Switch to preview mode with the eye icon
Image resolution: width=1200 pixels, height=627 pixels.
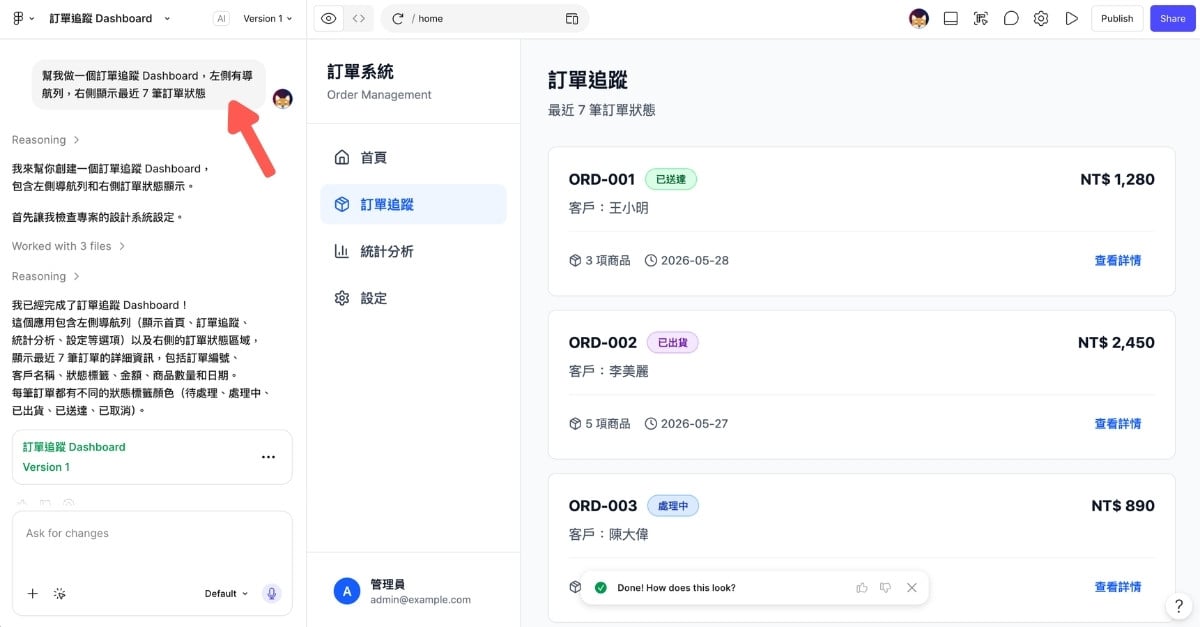click(x=329, y=18)
